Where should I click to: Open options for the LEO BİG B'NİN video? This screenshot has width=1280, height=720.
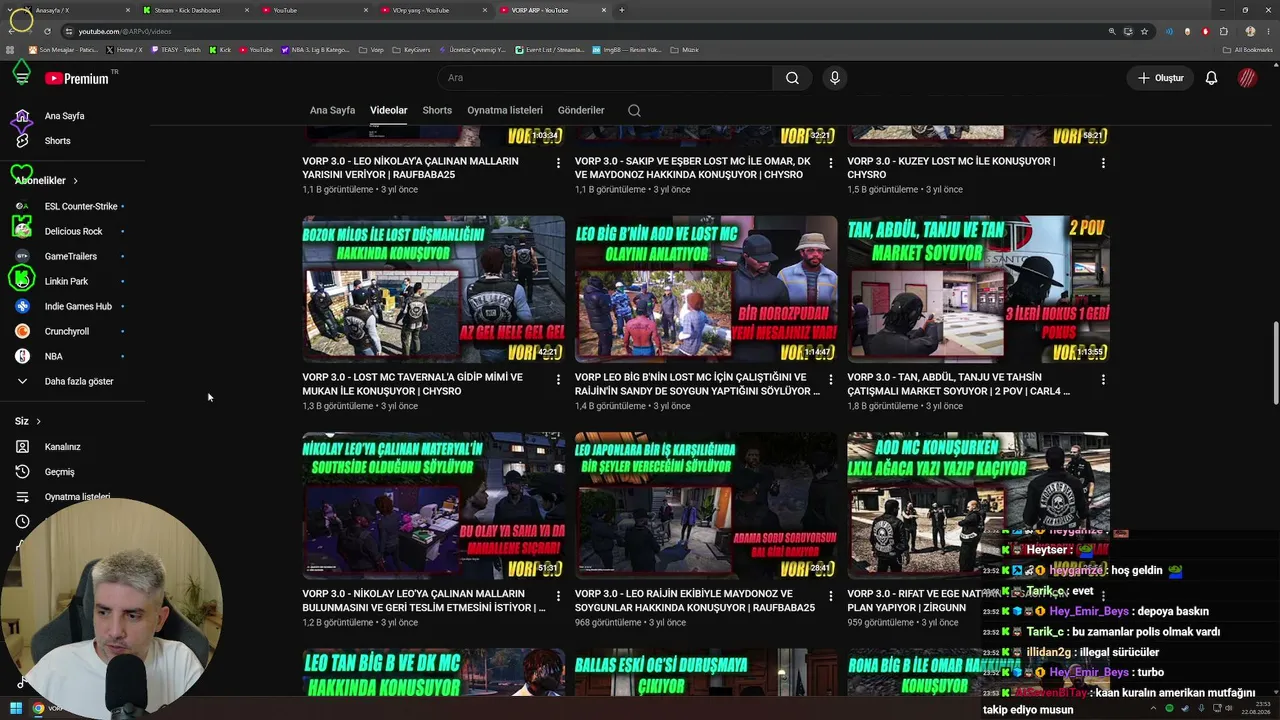coord(830,379)
